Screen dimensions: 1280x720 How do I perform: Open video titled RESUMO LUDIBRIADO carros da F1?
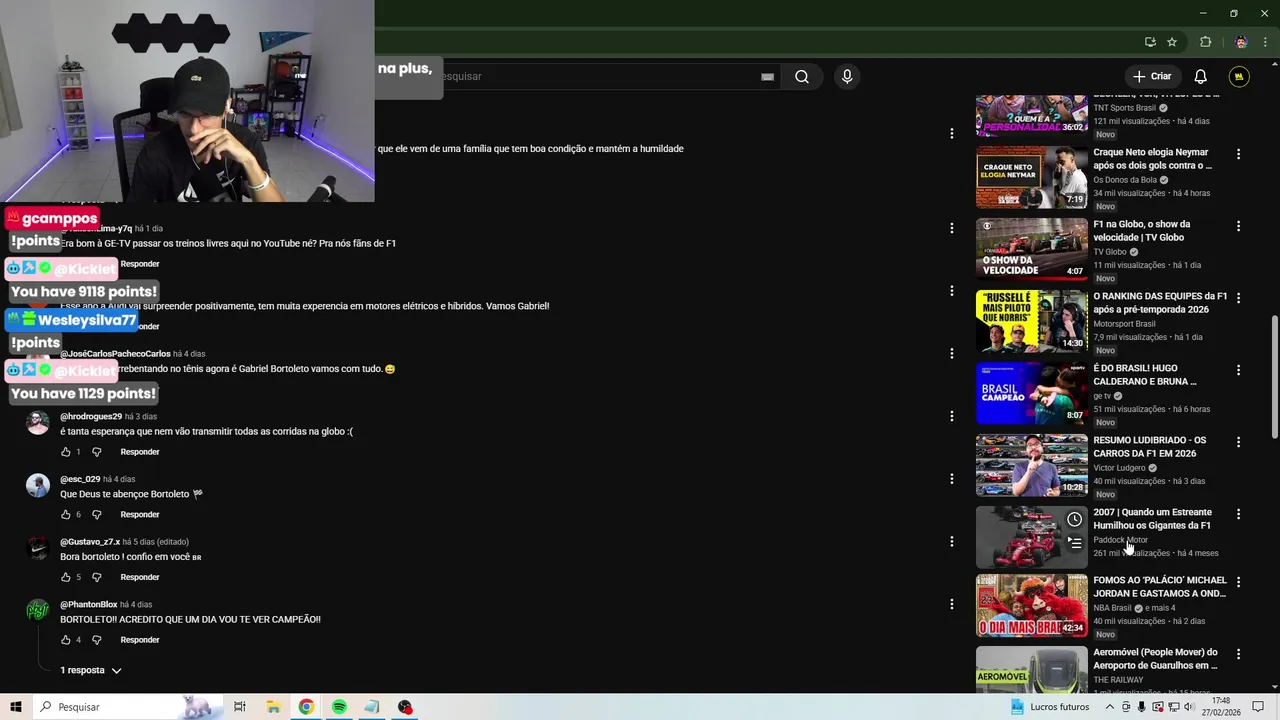pos(1150,447)
